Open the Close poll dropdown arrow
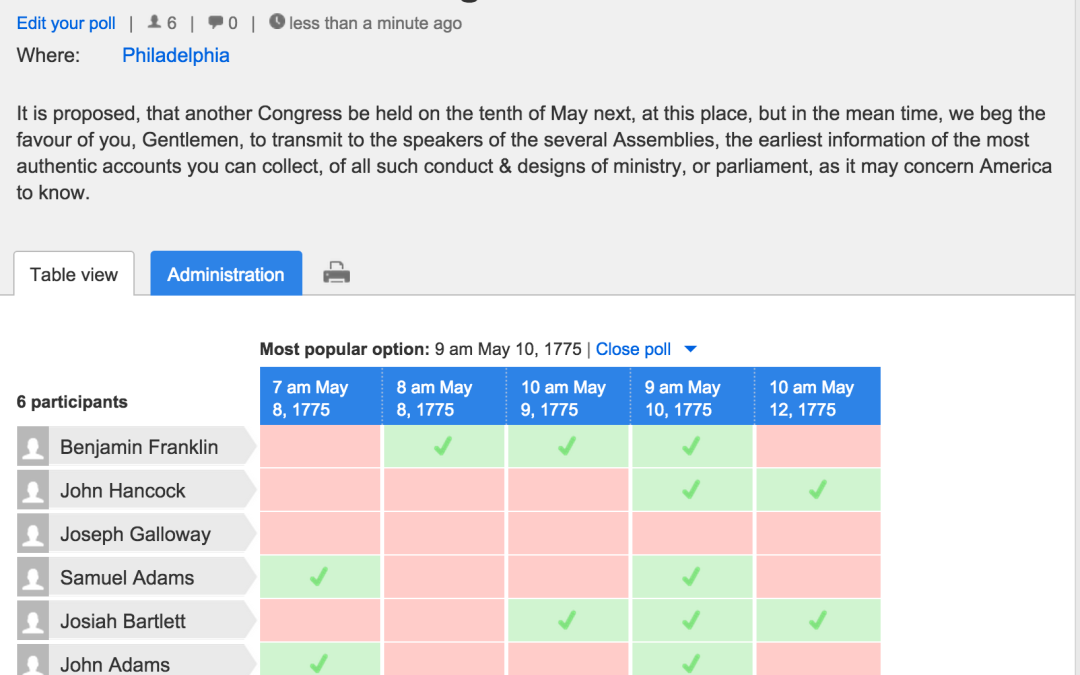1080x675 pixels. 690,349
